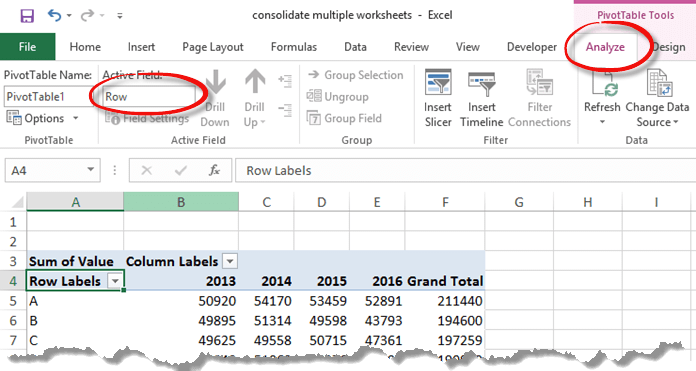
Task: Click the Insert Function fx icon
Action: [214, 170]
